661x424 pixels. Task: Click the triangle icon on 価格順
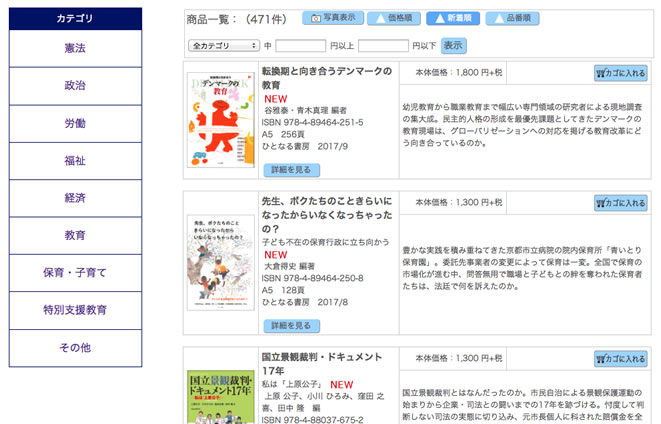point(380,18)
